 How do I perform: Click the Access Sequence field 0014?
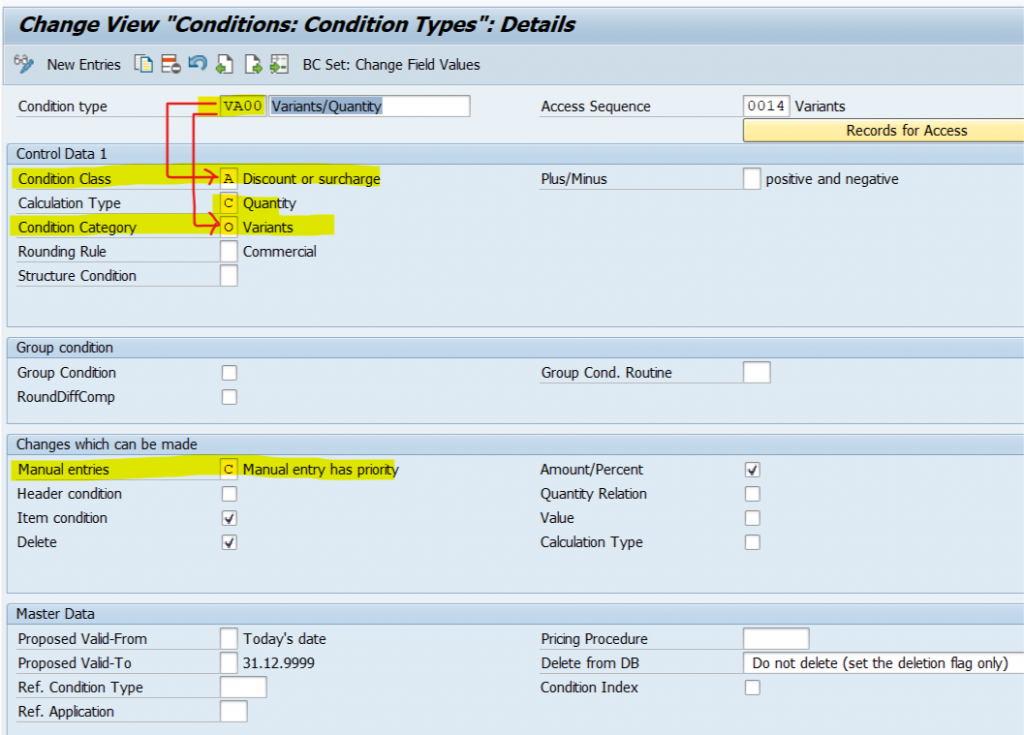coord(766,106)
